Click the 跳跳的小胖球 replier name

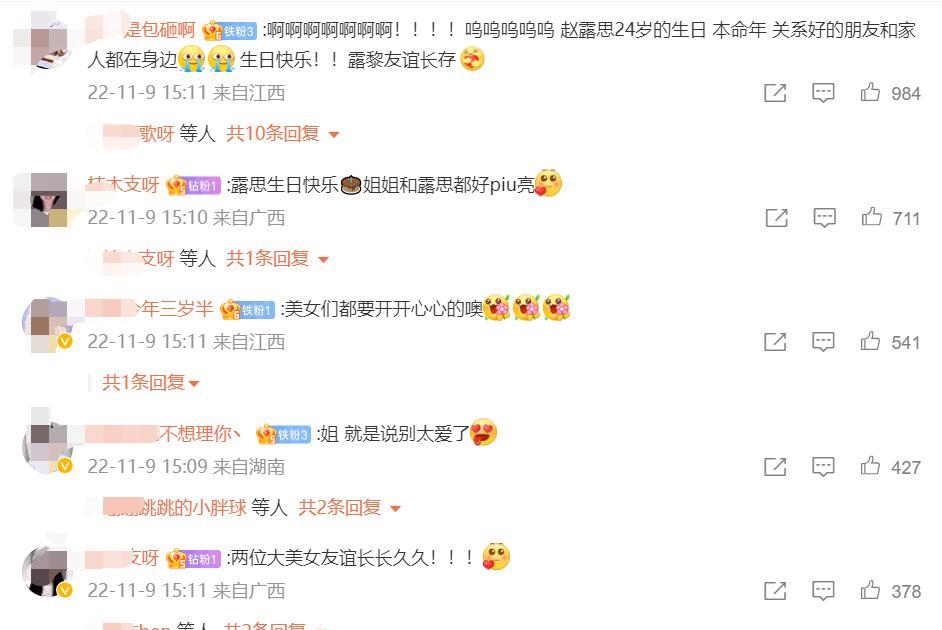175,507
